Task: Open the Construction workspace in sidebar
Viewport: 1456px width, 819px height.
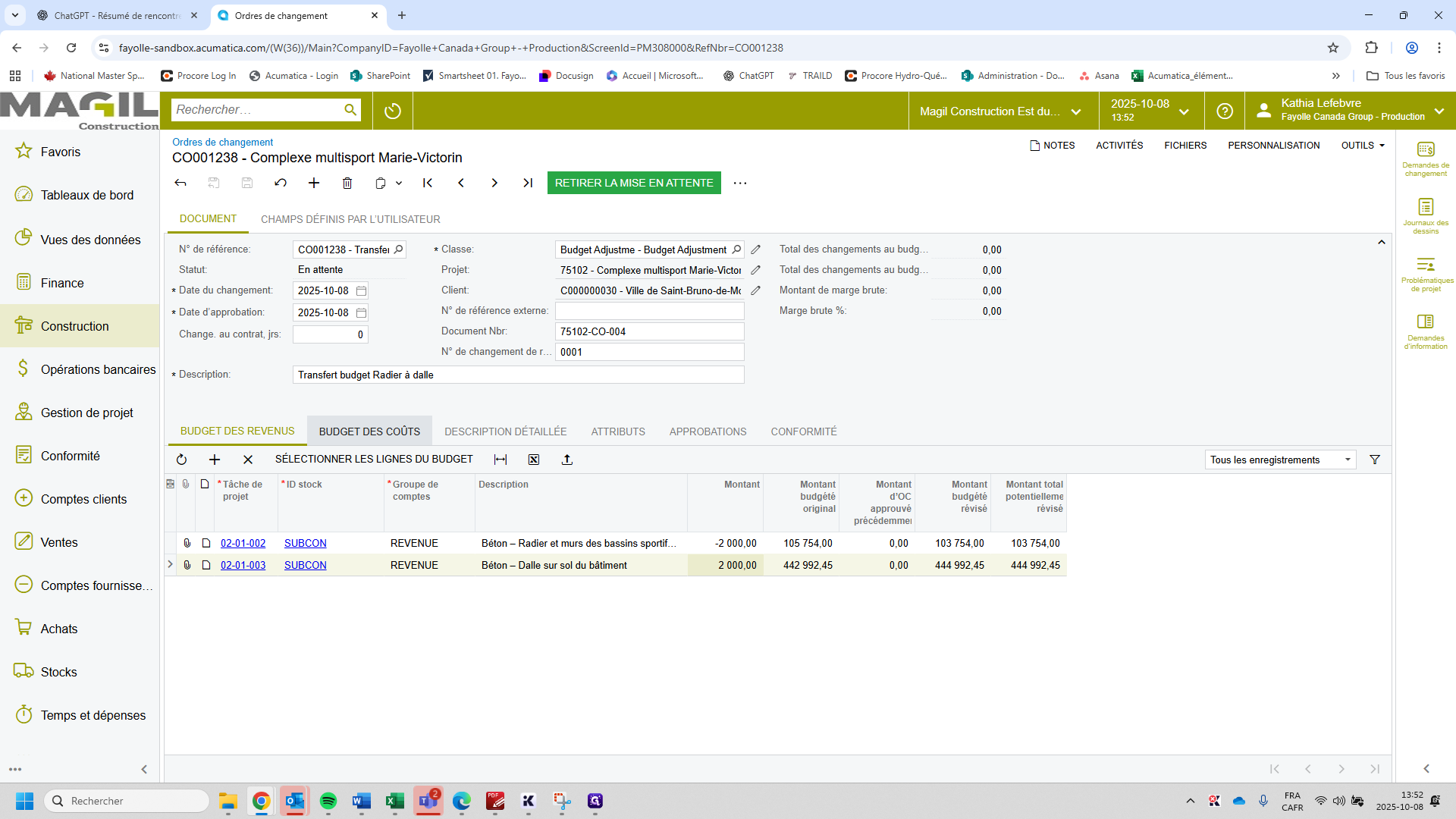Action: tap(80, 326)
